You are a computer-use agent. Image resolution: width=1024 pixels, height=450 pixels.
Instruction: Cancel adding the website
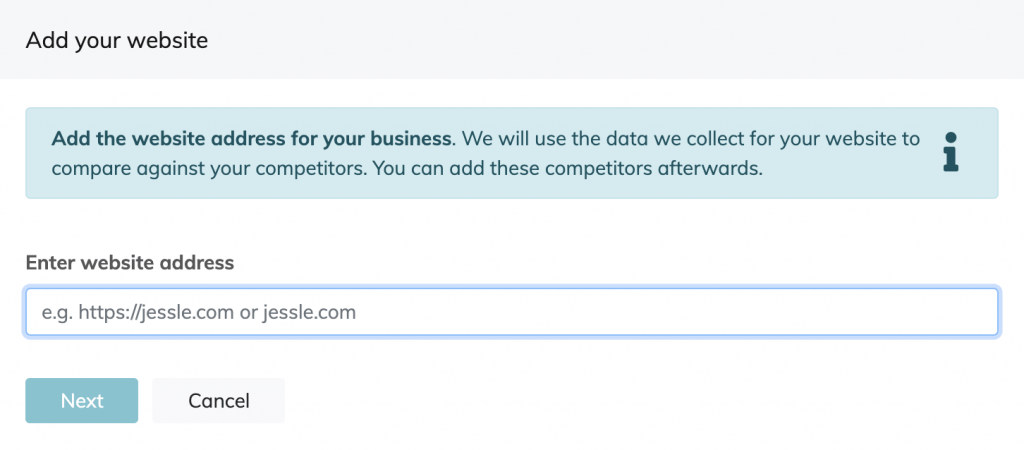[219, 400]
